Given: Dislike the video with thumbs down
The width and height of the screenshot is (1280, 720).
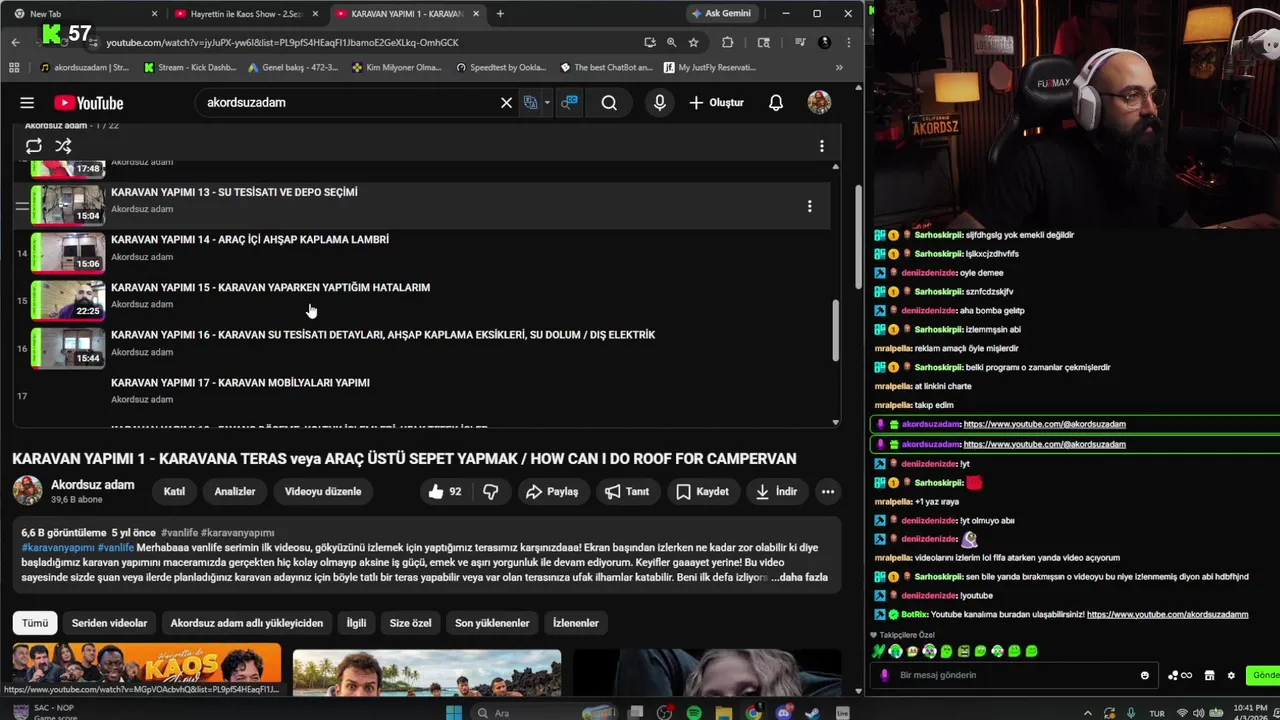Looking at the screenshot, I should [x=491, y=491].
